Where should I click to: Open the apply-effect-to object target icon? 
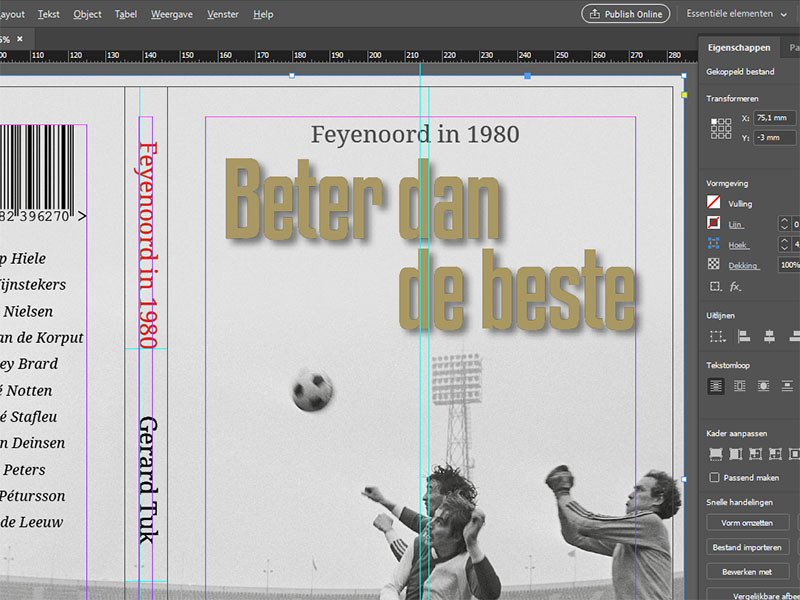coord(715,287)
